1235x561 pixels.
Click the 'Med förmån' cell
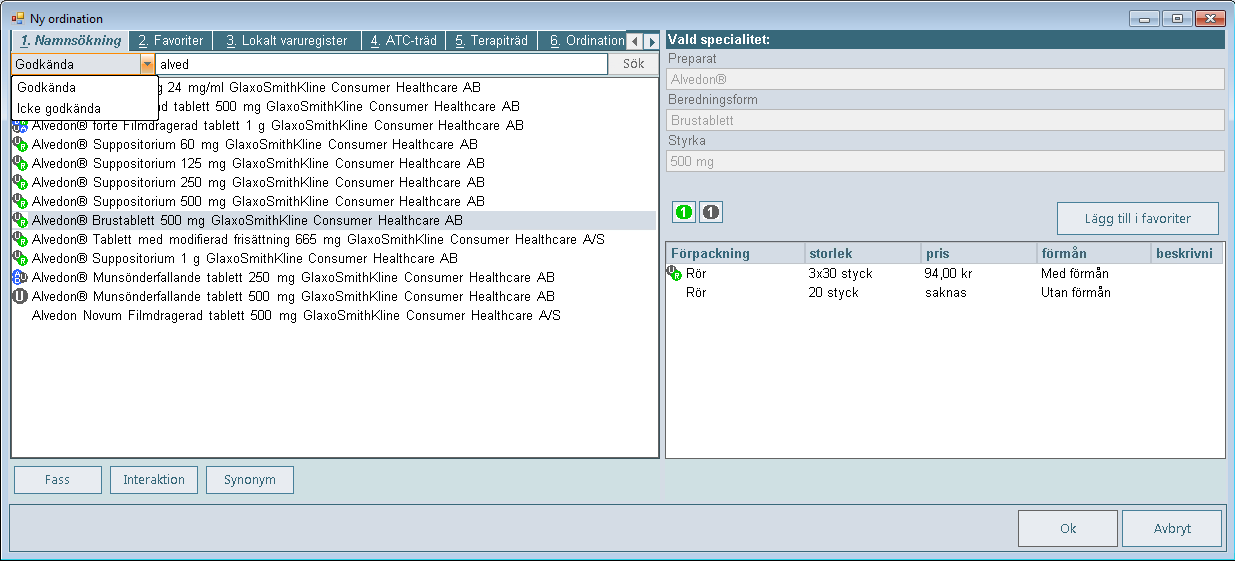coord(1074,274)
